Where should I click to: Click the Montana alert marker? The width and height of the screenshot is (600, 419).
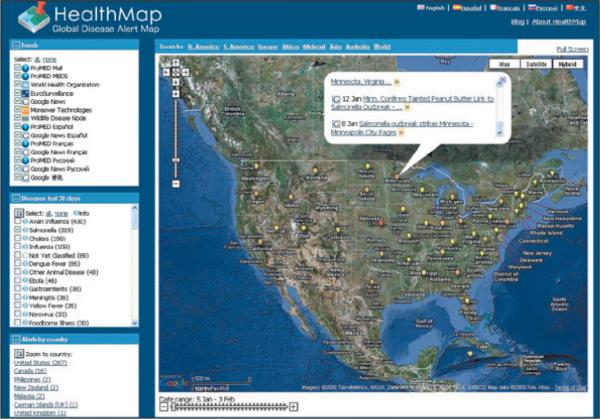(315, 170)
